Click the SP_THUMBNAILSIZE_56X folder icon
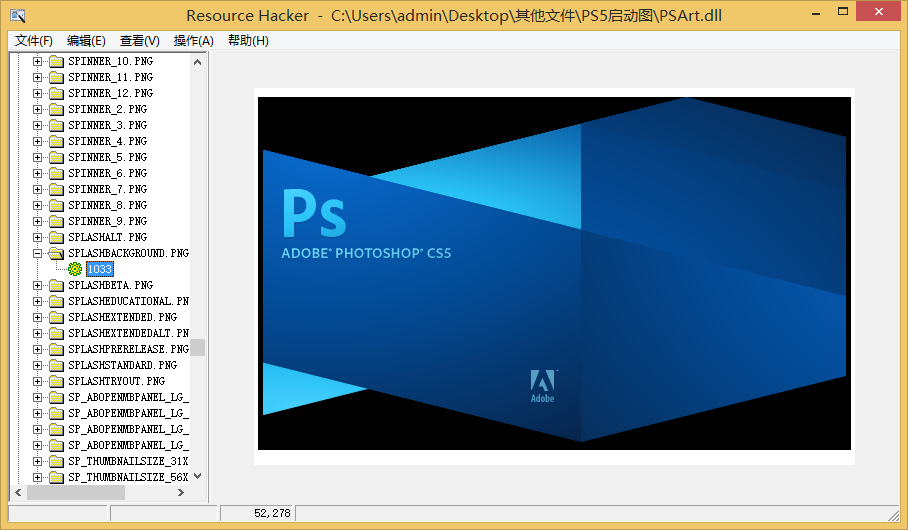Image resolution: width=908 pixels, height=530 pixels. pos(56,477)
